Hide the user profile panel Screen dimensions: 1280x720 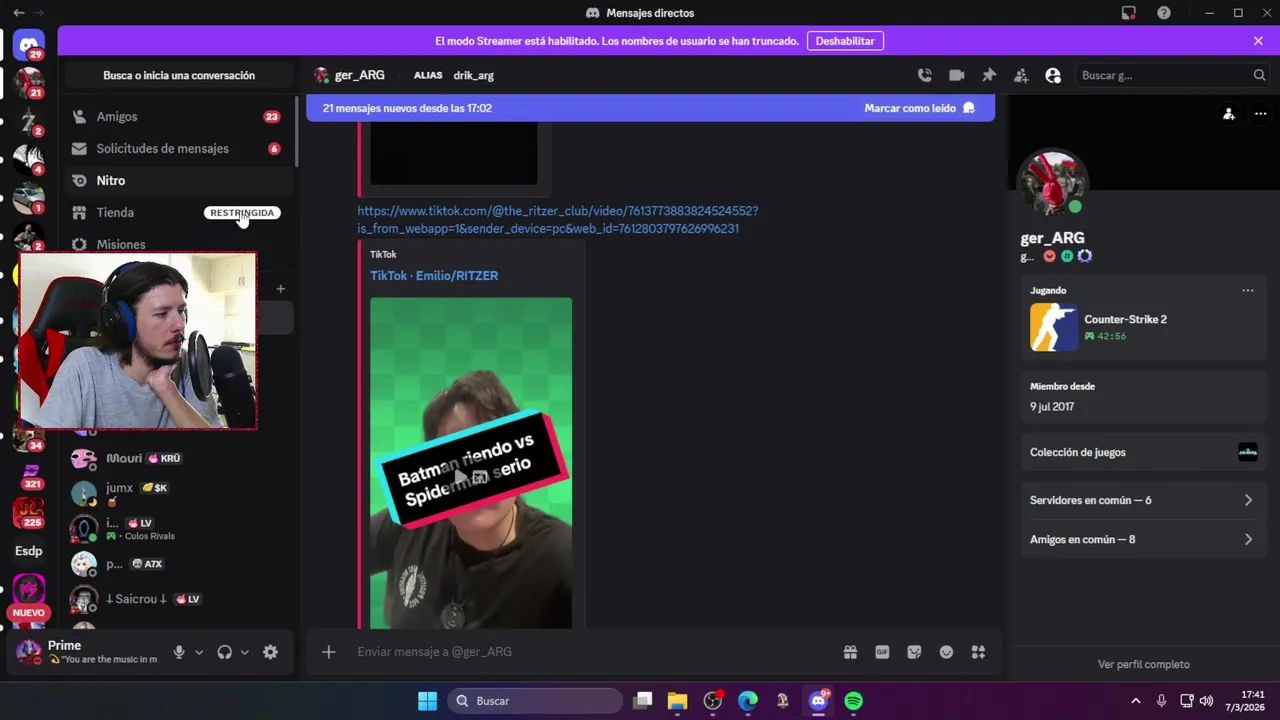click(x=1053, y=75)
